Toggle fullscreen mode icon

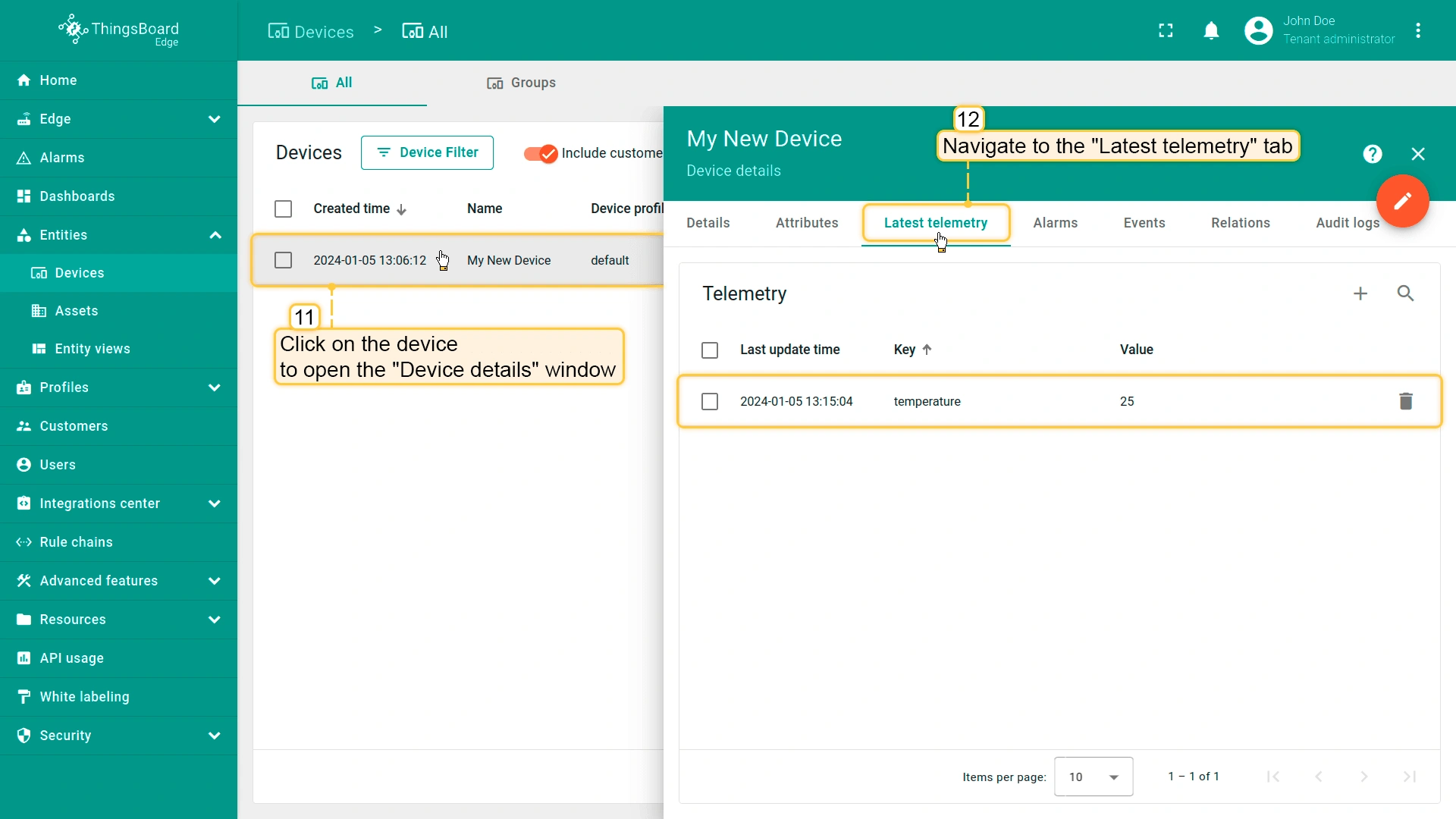[1166, 31]
